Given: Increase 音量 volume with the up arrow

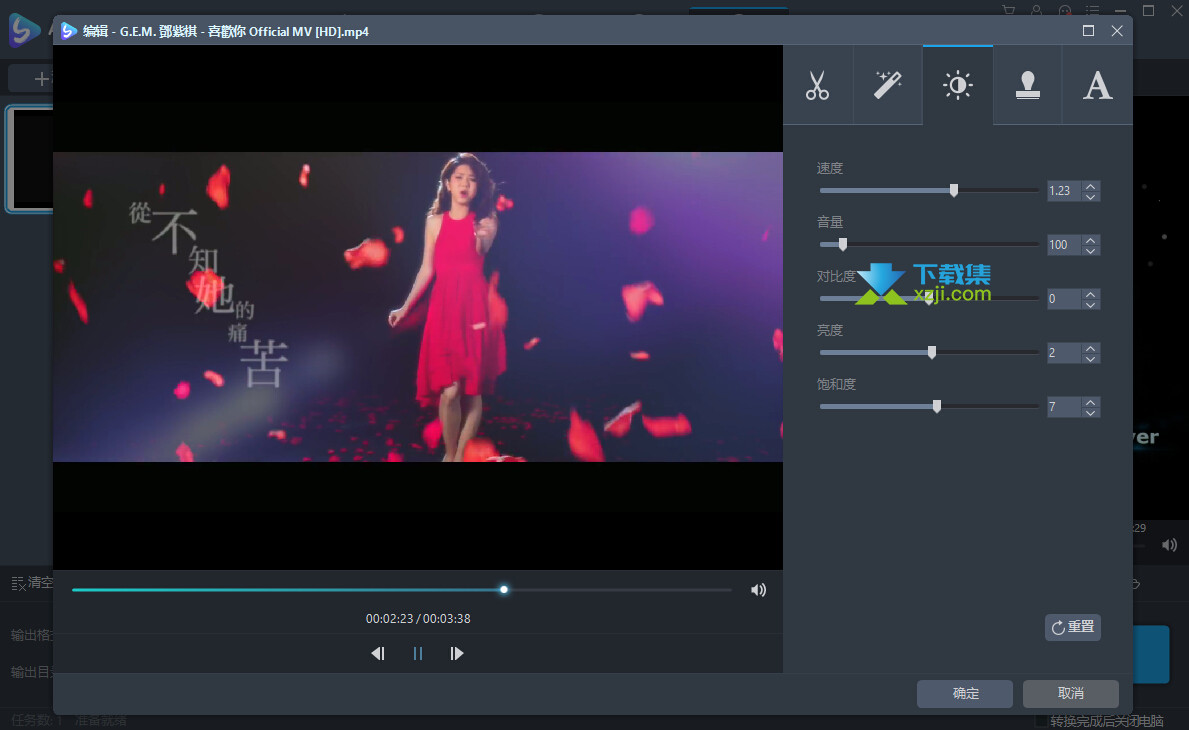Looking at the screenshot, I should tap(1090, 240).
